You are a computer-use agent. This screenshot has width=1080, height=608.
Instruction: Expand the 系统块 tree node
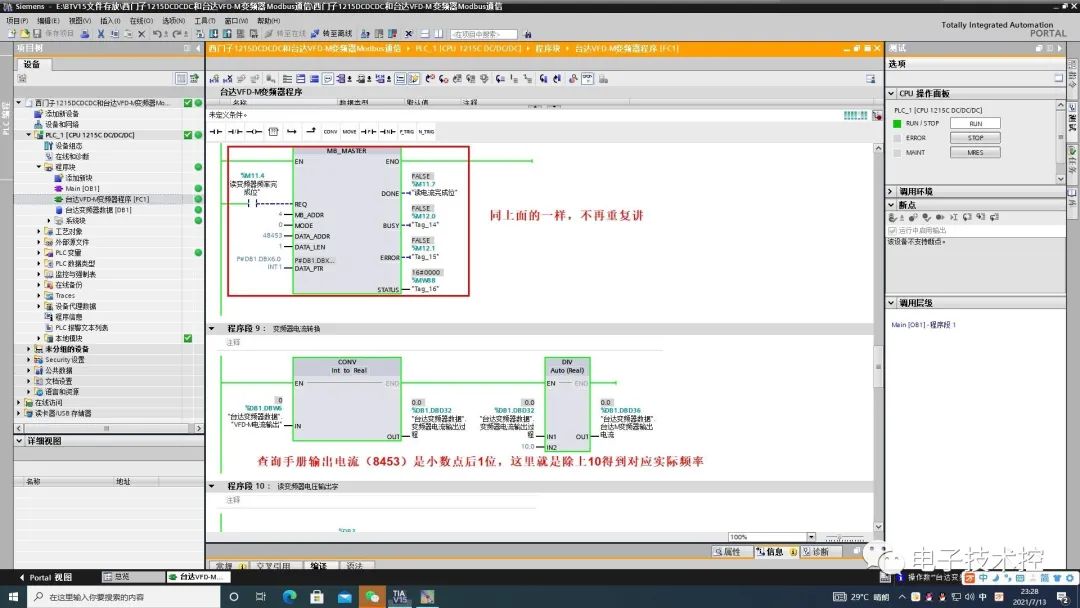click(x=49, y=220)
